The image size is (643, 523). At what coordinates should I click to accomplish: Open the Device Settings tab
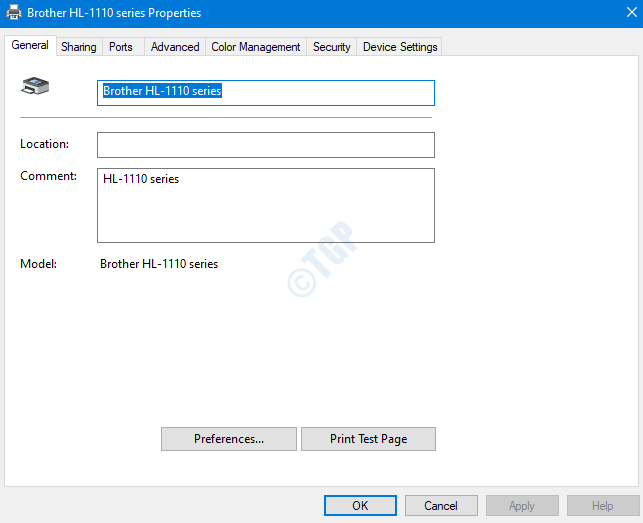(400, 47)
